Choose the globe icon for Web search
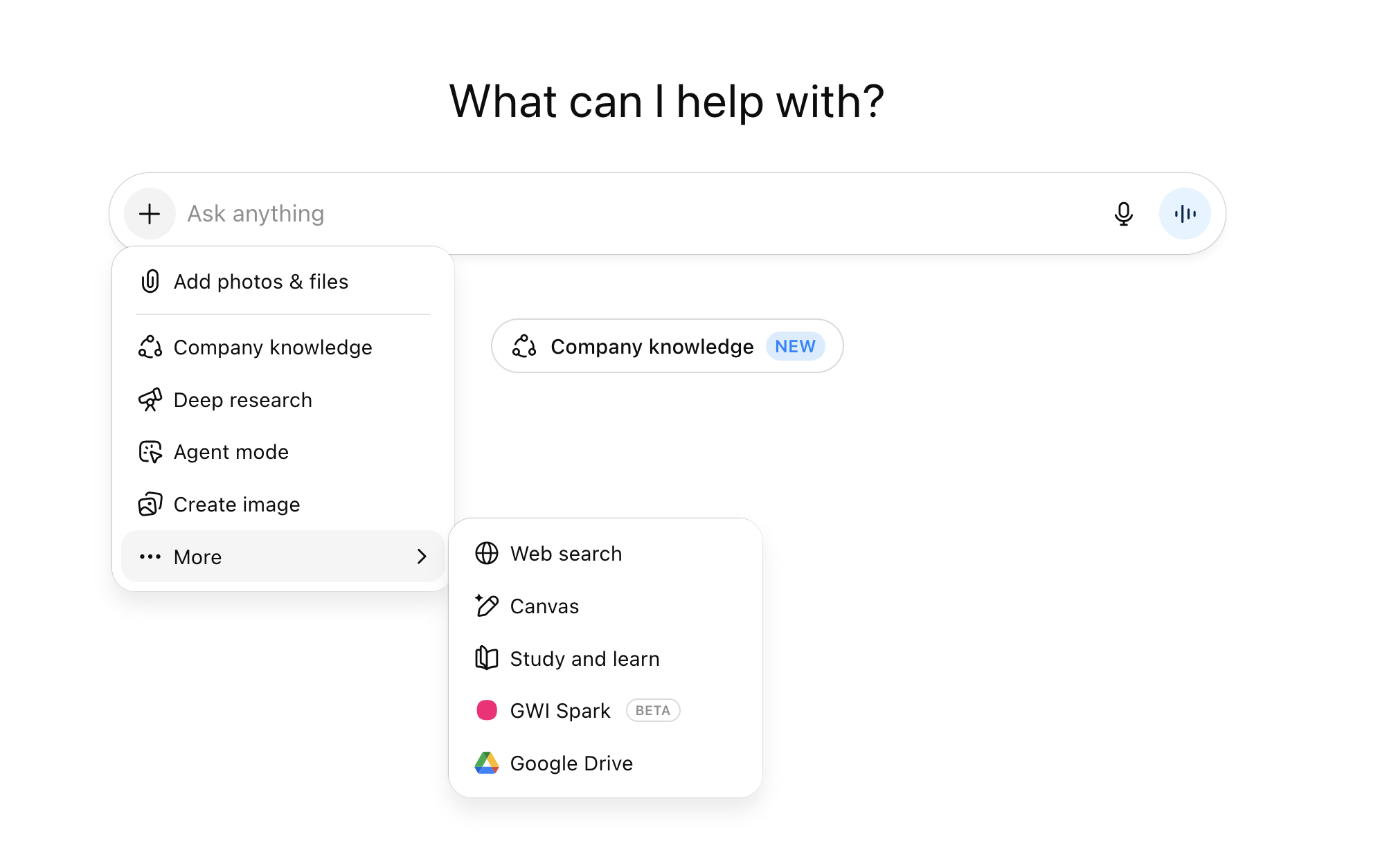Screen dimensions: 1396x868 pos(487,553)
